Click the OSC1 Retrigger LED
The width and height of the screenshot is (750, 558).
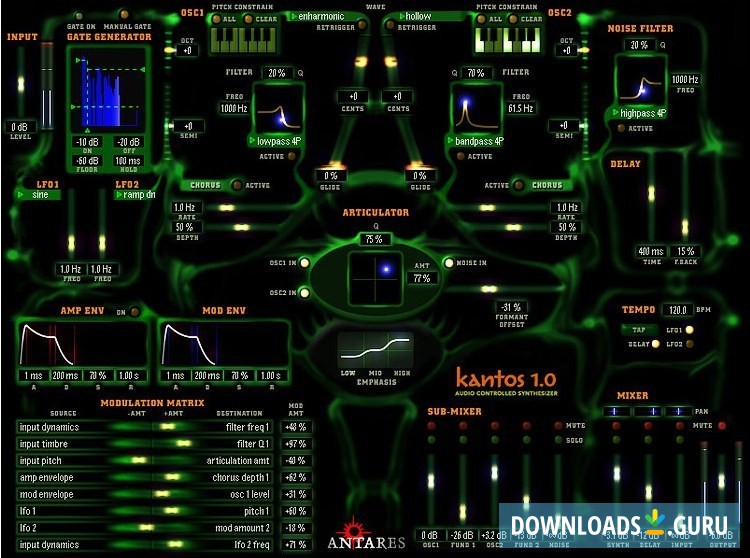pyautogui.click(x=362, y=24)
